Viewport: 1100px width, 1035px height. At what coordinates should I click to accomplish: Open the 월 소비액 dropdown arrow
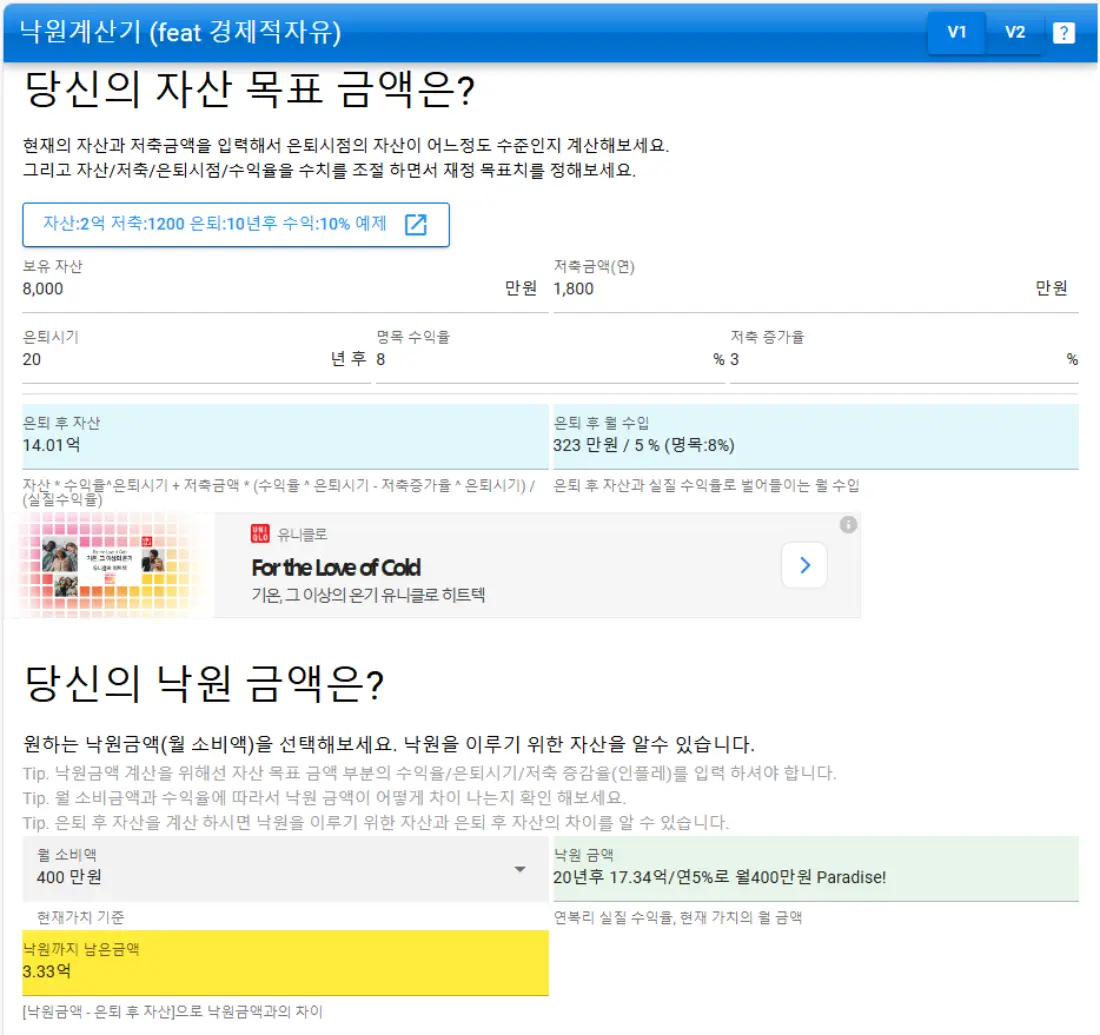[x=520, y=869]
